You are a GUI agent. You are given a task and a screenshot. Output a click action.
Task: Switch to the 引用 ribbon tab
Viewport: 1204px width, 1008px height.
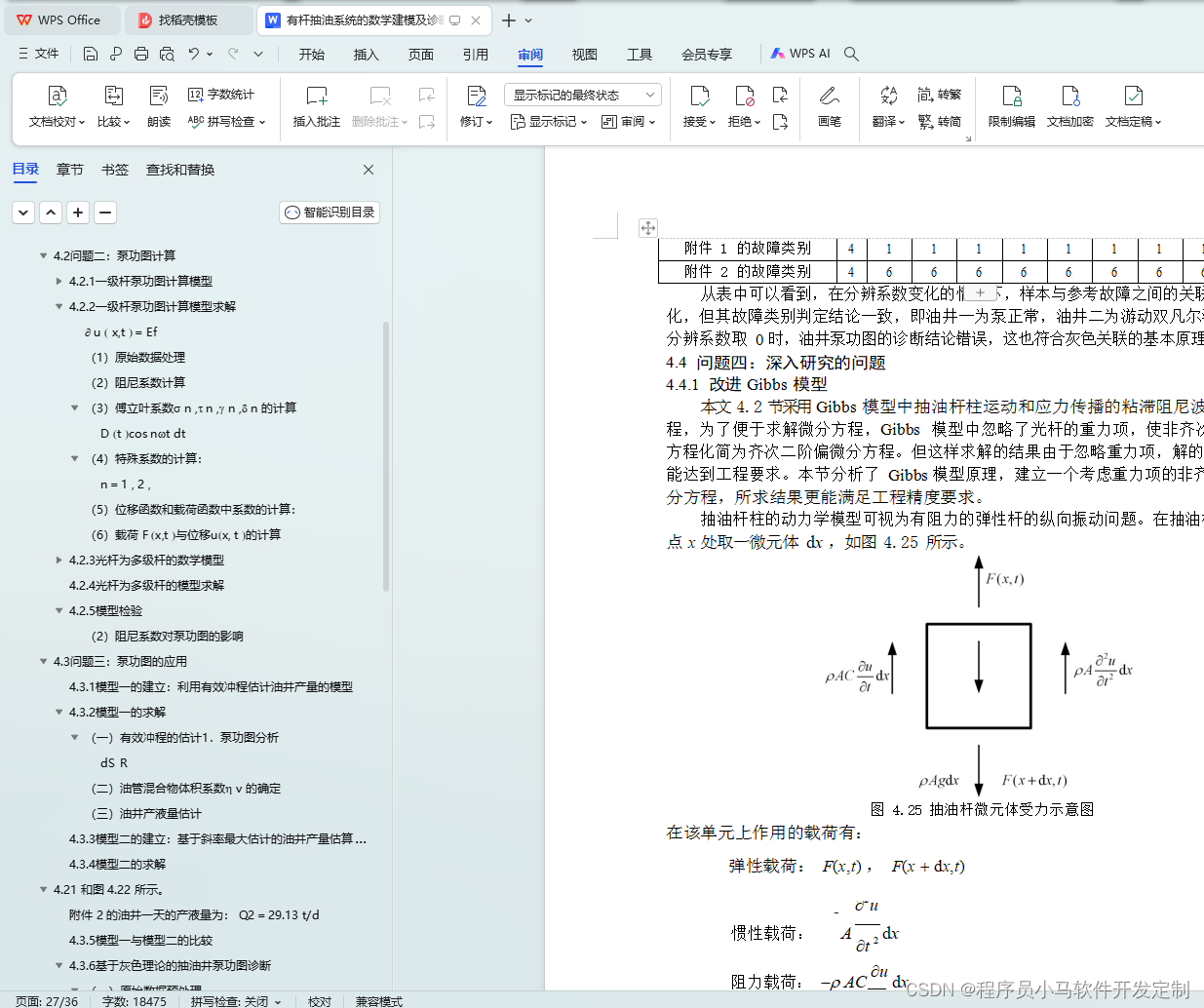(x=476, y=55)
